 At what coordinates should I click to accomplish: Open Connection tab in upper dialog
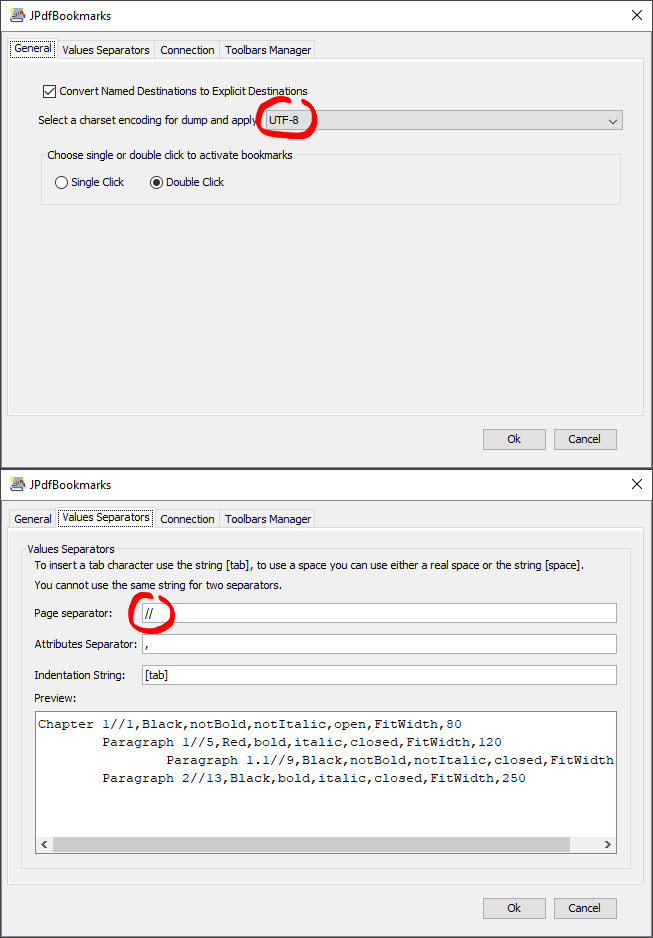coord(187,50)
